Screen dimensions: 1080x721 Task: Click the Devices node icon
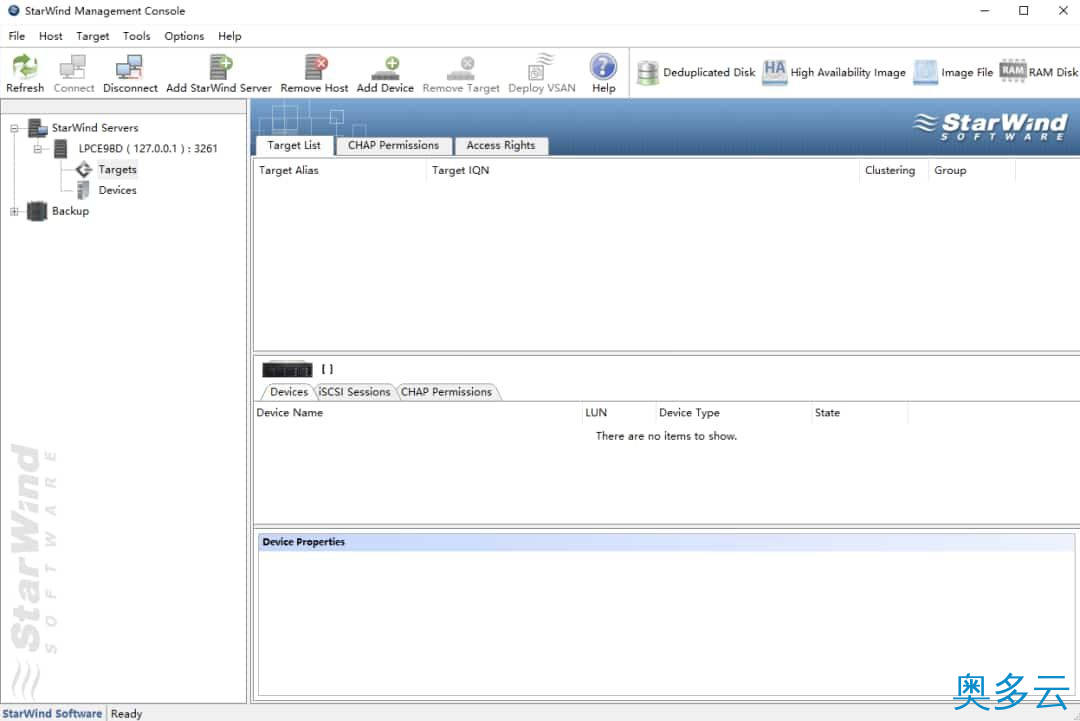[83, 190]
